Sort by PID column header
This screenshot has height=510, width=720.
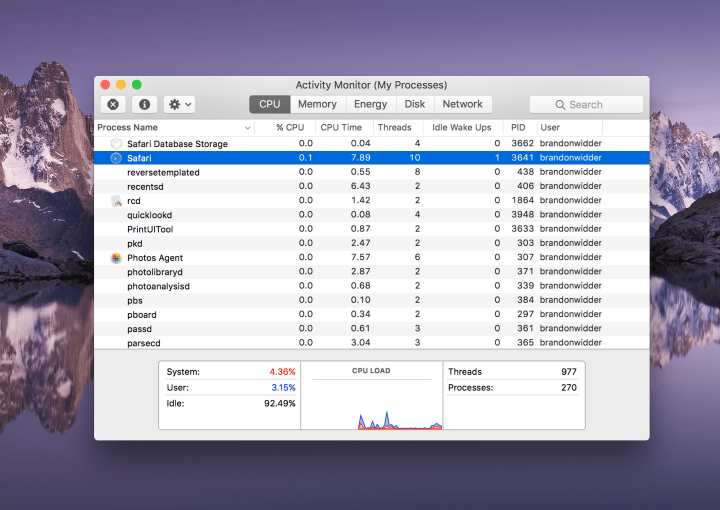(x=518, y=128)
